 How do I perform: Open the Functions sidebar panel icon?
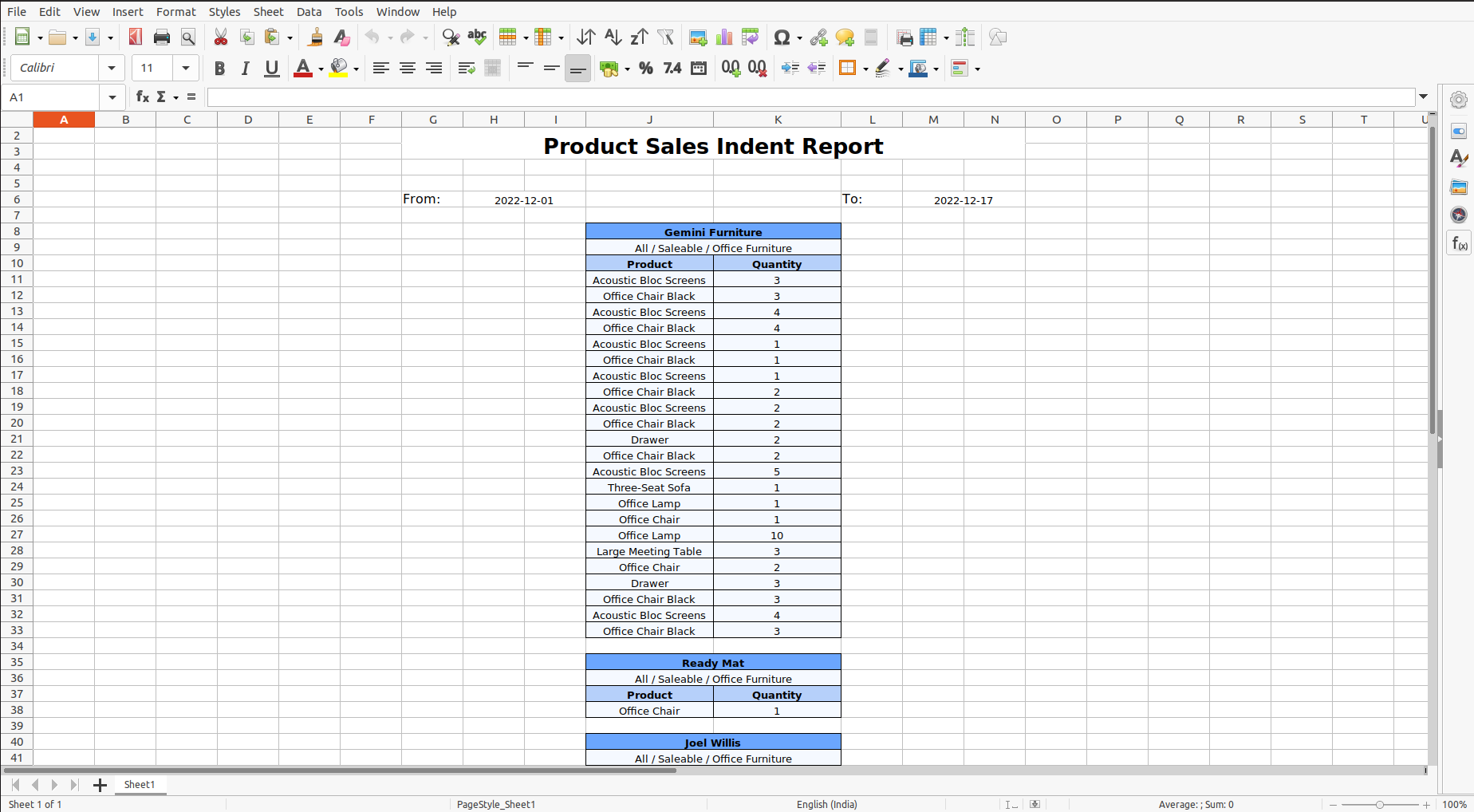[x=1459, y=243]
